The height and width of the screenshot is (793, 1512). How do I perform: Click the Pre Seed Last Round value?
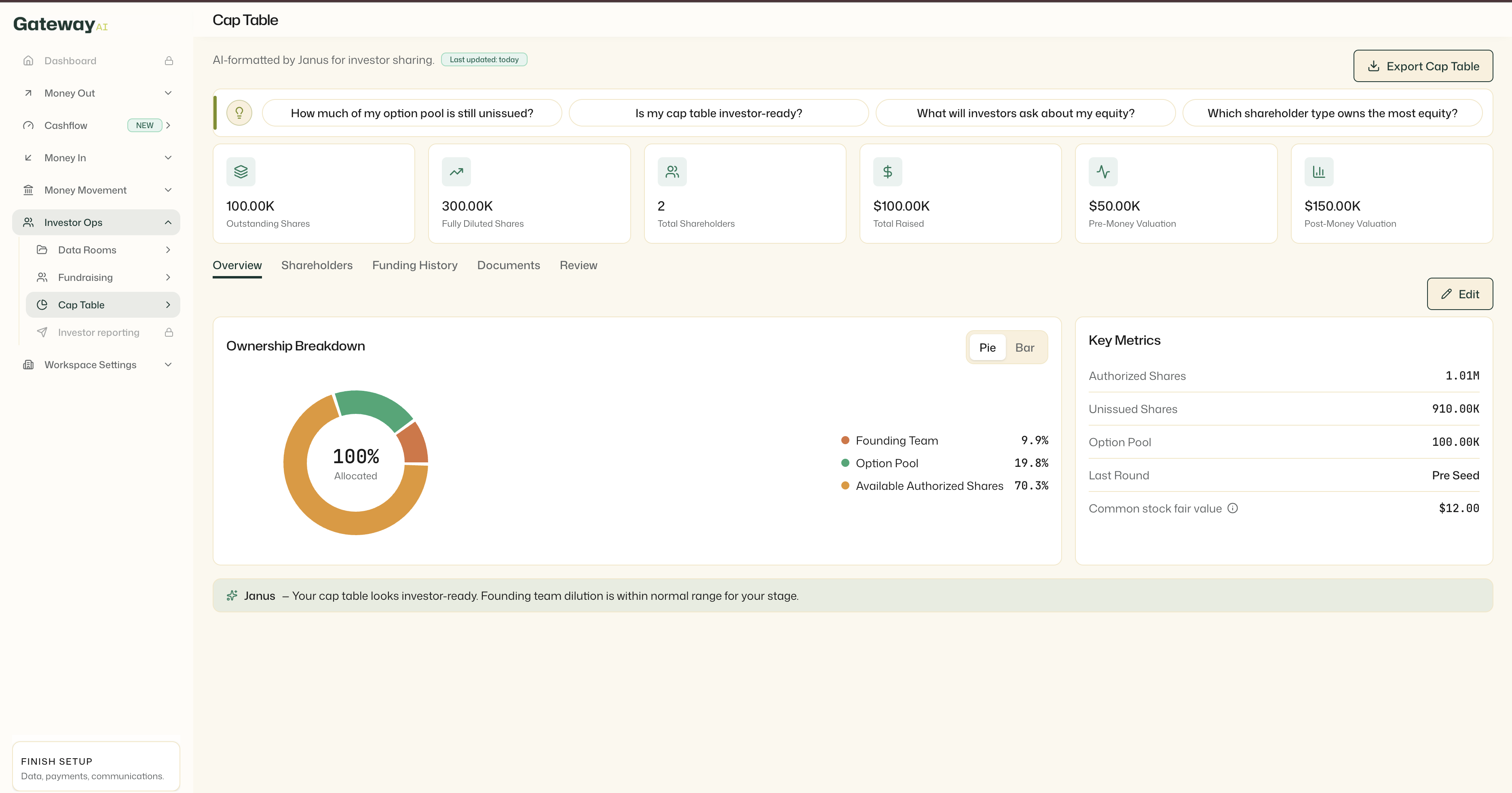[1455, 475]
